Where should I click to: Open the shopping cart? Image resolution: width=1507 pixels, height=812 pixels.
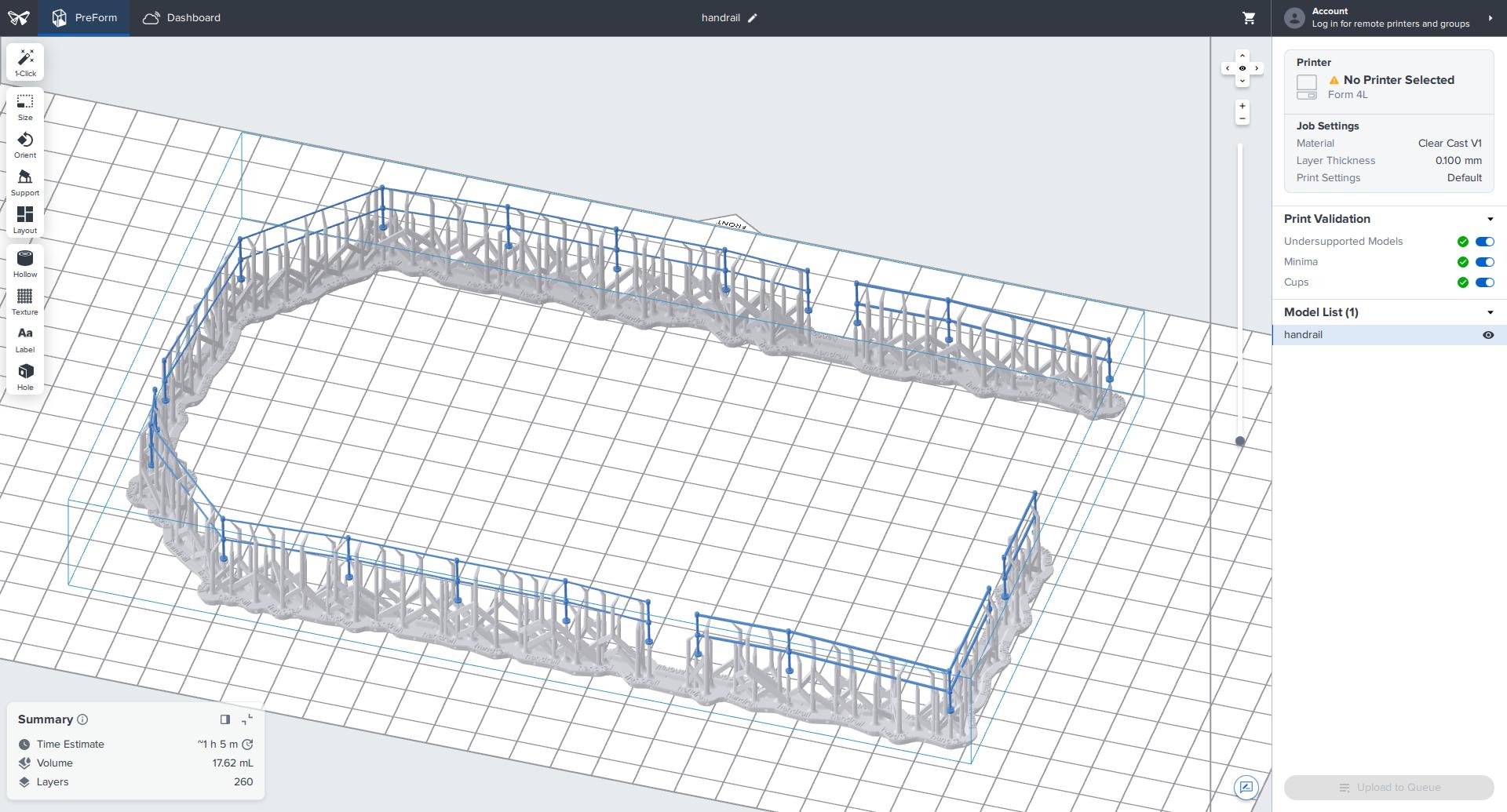click(x=1249, y=18)
